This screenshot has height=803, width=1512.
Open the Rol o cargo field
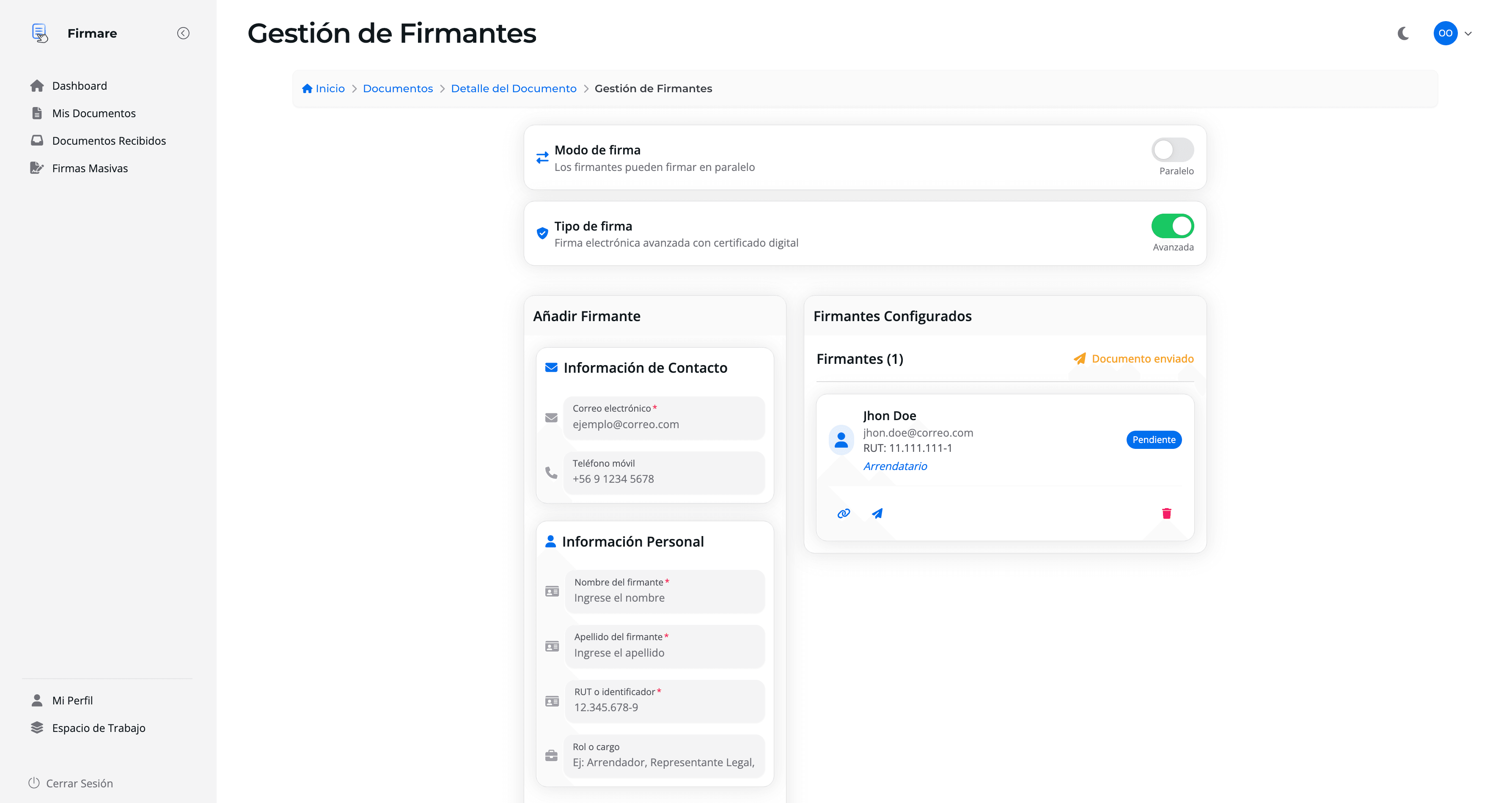coord(664,756)
